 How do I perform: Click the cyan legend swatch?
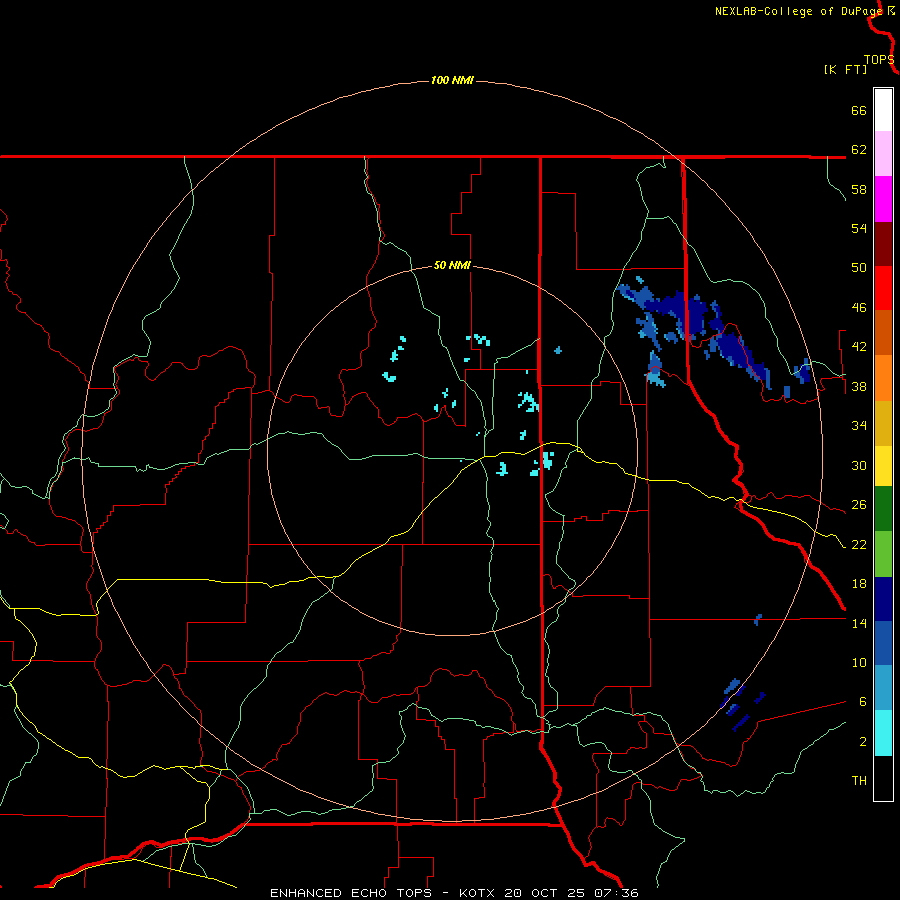point(883,733)
